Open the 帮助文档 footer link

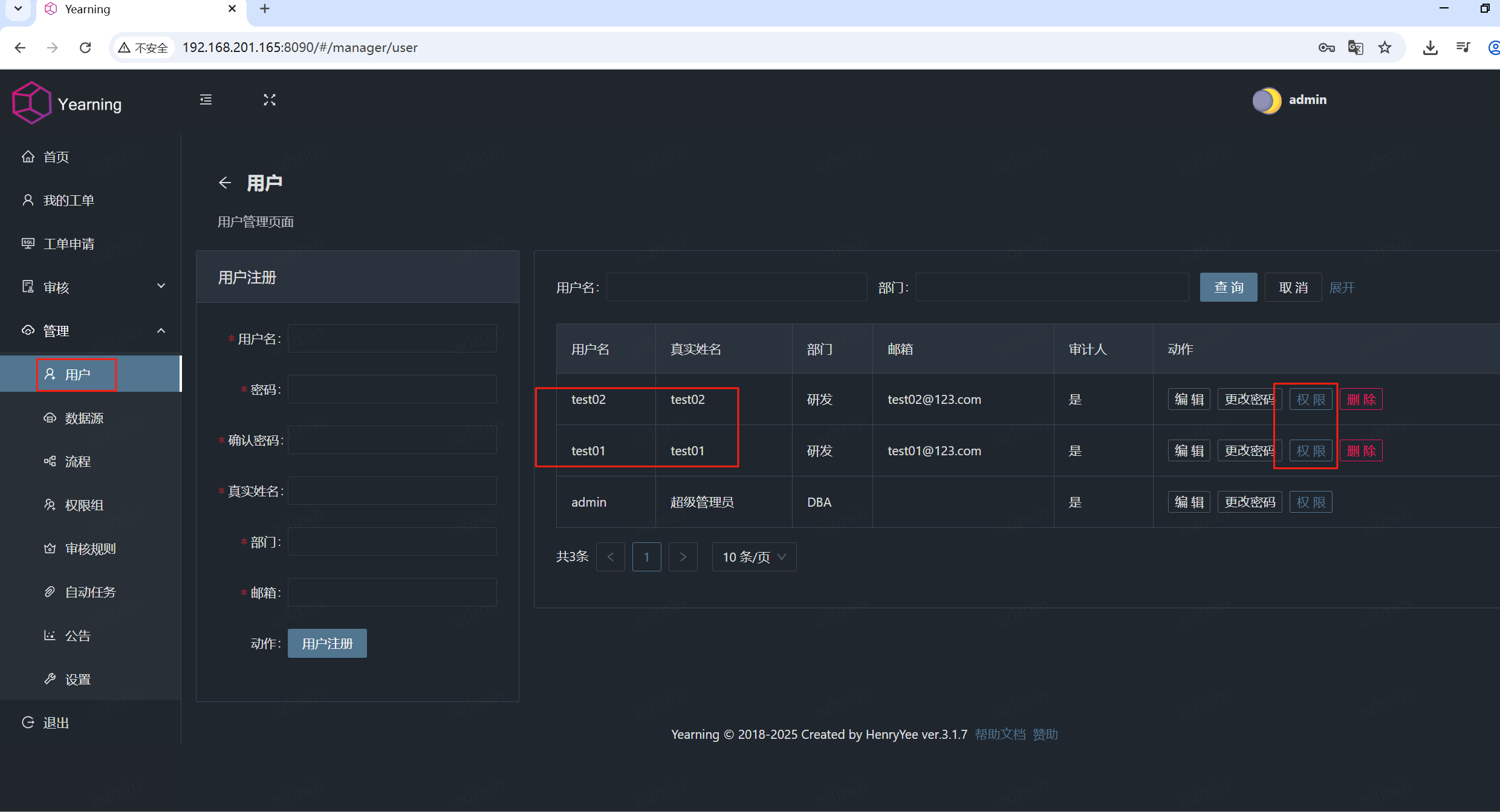(1000, 734)
